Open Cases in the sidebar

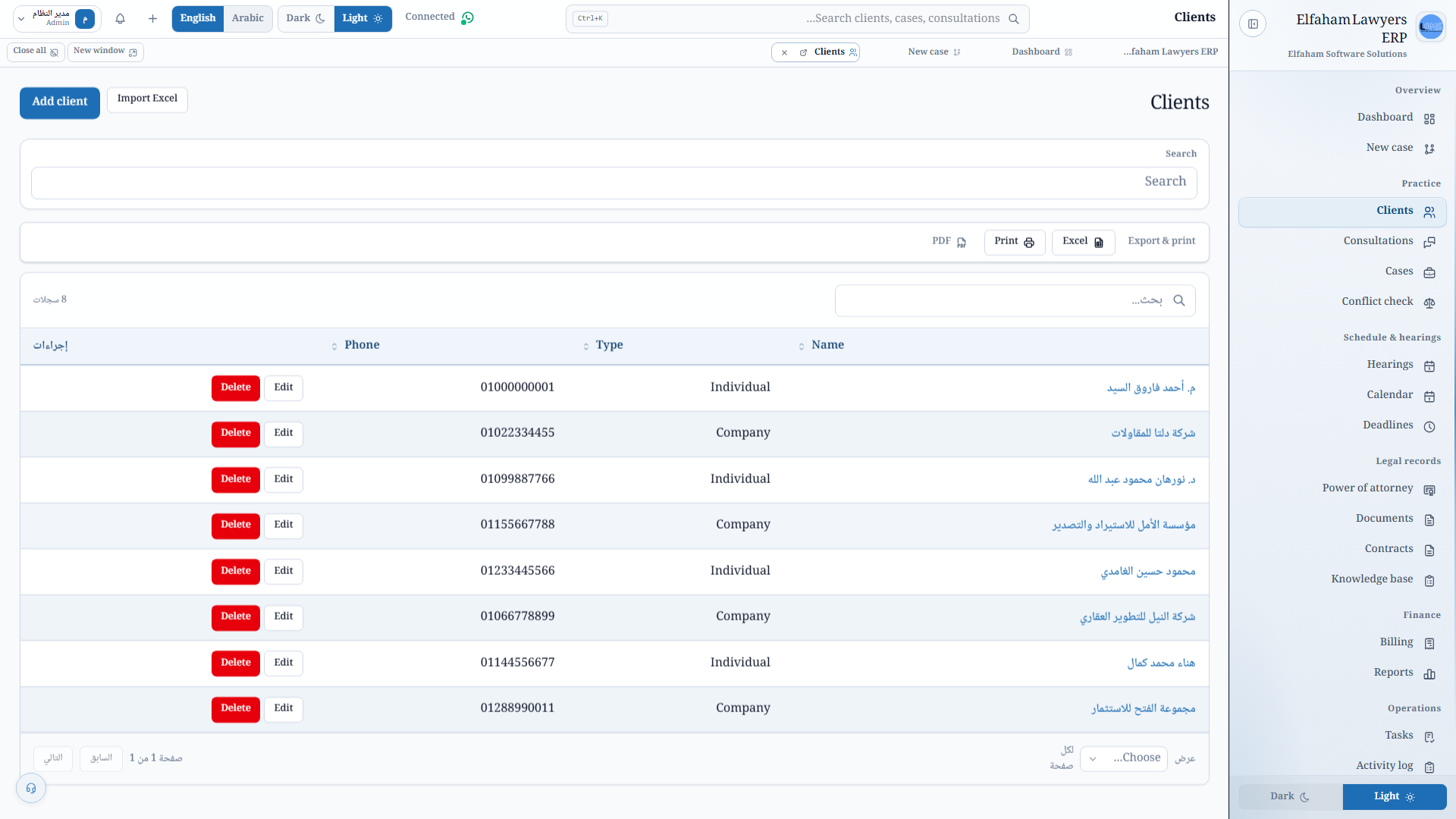point(1342,271)
